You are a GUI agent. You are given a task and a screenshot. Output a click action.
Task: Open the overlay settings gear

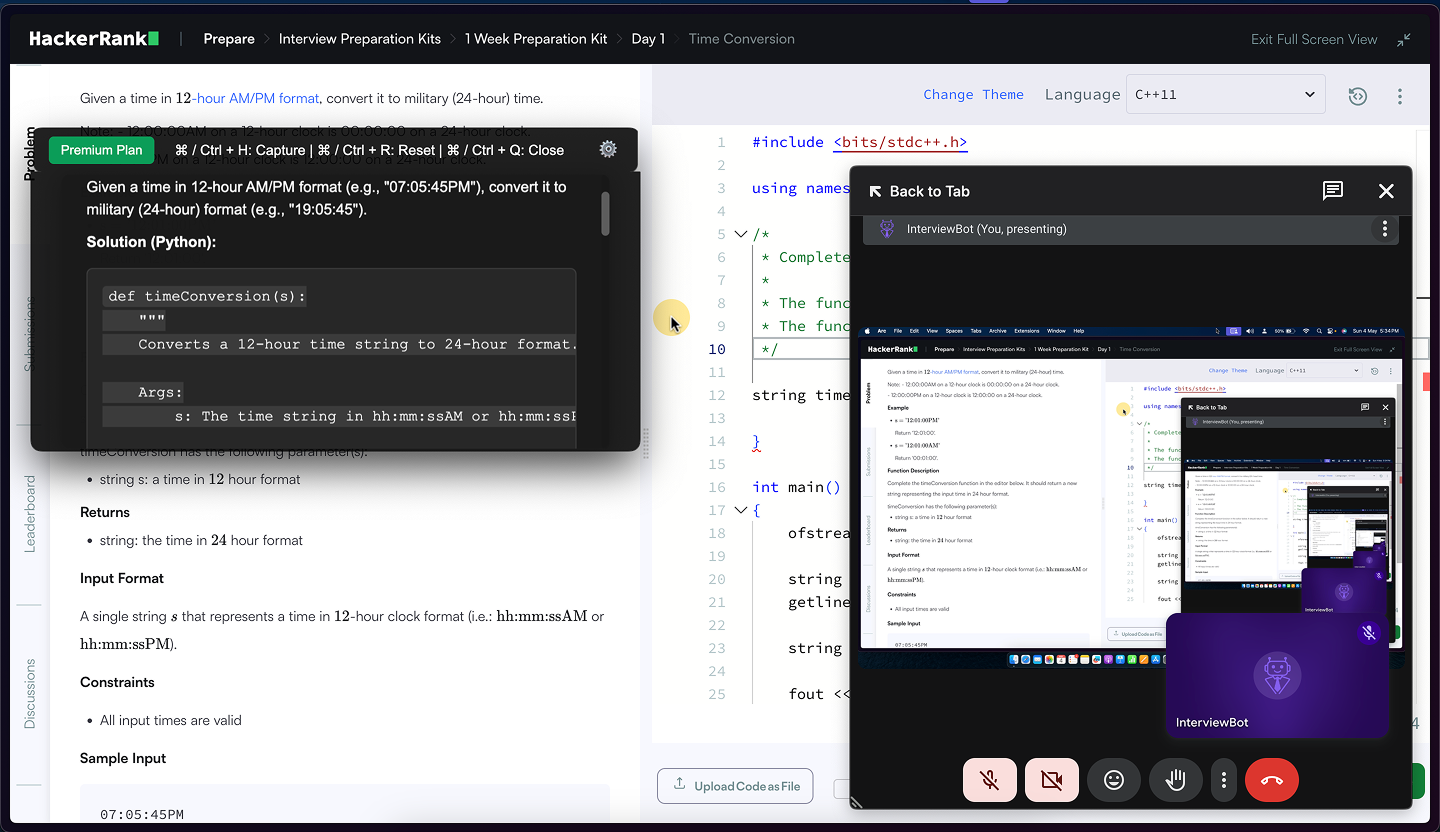pos(607,147)
